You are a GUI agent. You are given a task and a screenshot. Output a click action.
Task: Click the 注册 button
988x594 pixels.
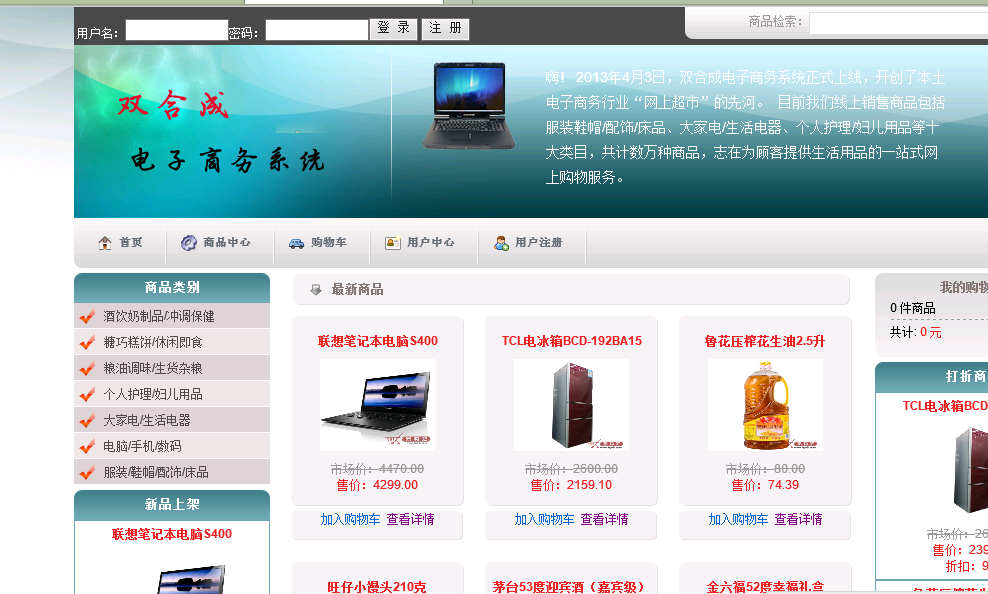coord(445,28)
